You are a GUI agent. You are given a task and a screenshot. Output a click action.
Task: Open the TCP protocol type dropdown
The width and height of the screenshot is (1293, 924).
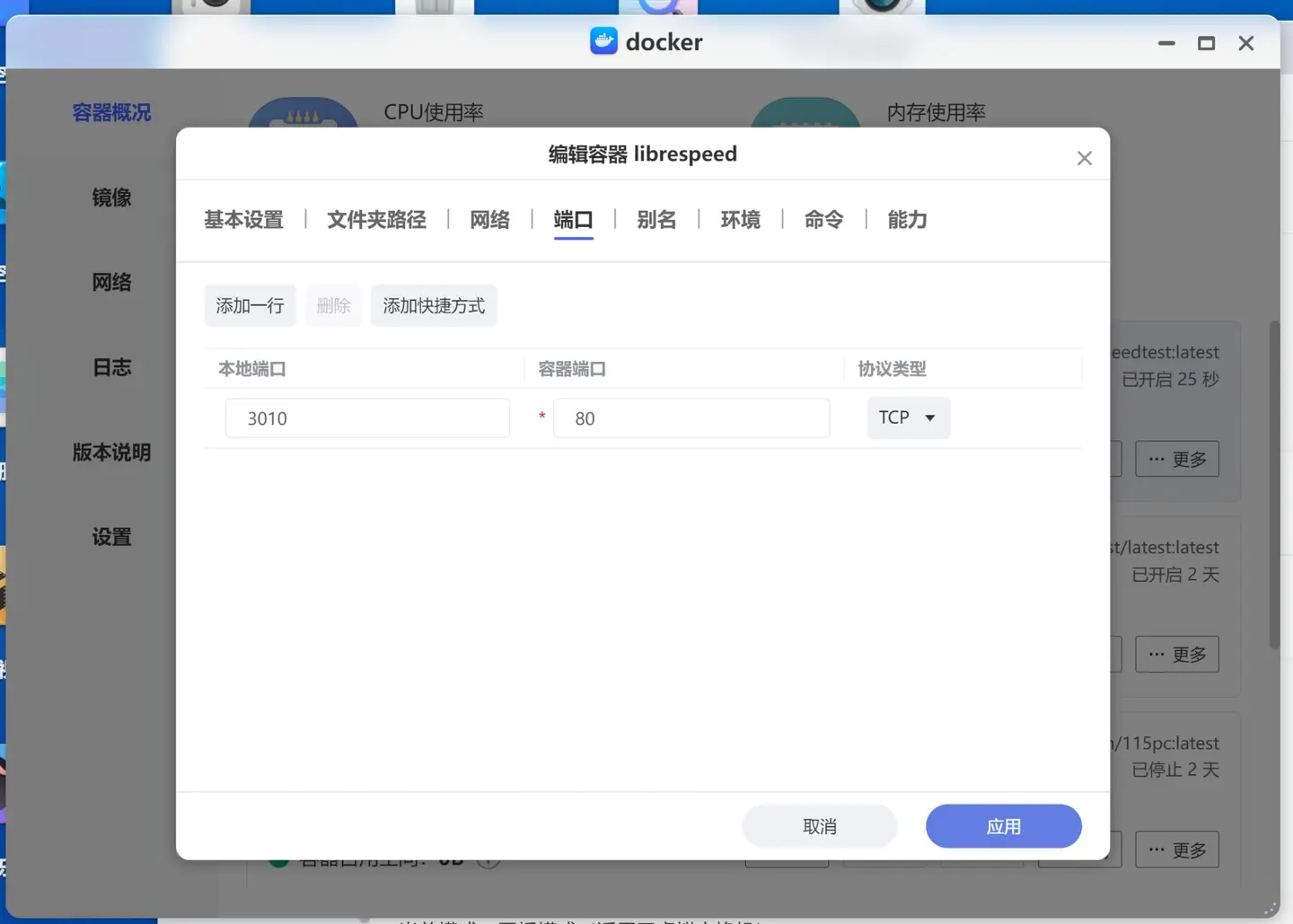[908, 418]
